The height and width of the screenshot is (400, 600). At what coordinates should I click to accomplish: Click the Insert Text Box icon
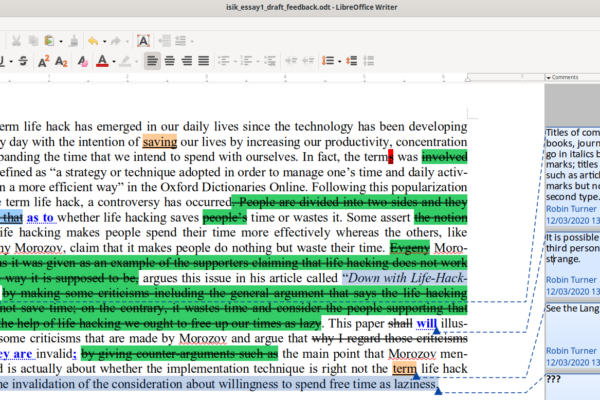coord(143,41)
